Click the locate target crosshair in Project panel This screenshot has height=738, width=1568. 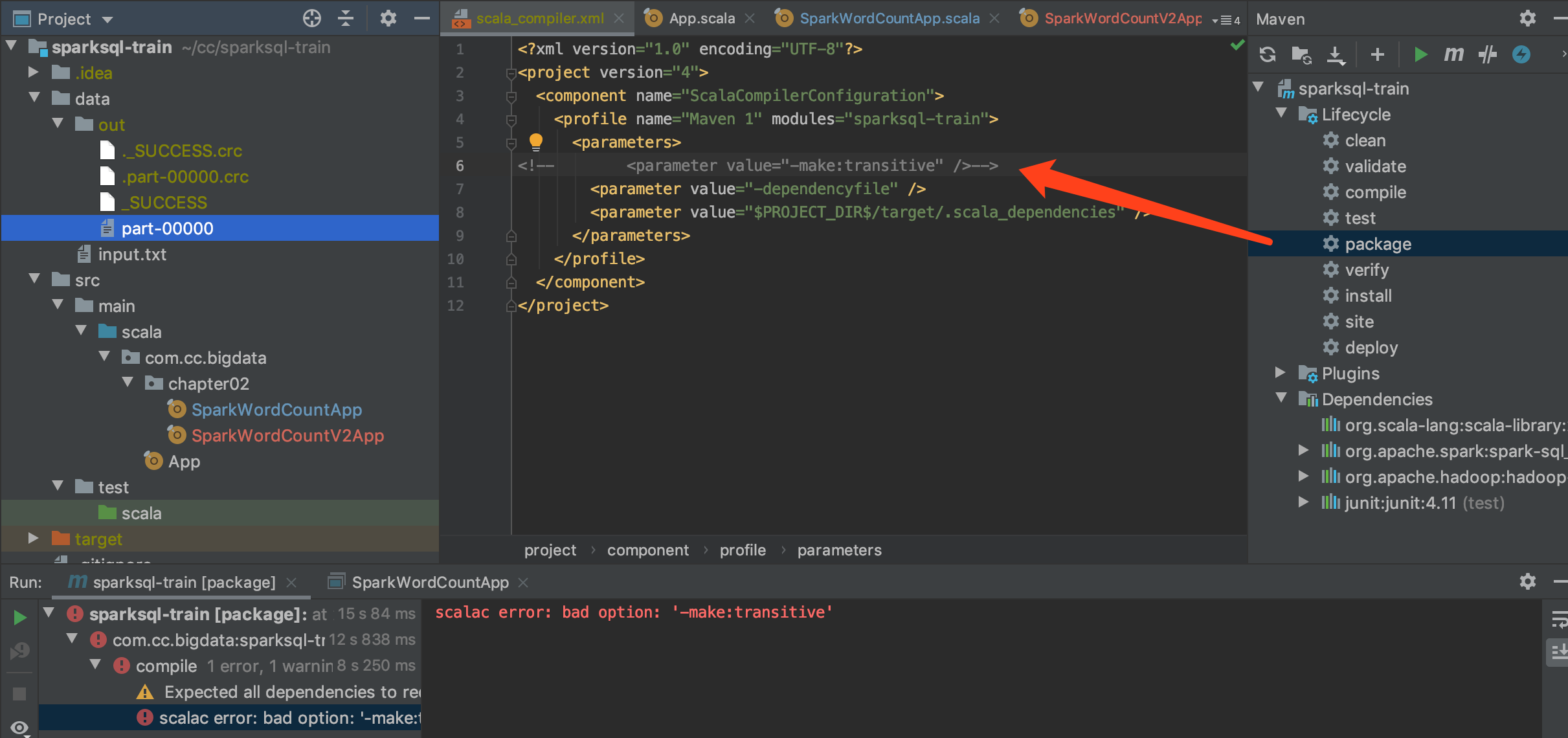[x=312, y=18]
